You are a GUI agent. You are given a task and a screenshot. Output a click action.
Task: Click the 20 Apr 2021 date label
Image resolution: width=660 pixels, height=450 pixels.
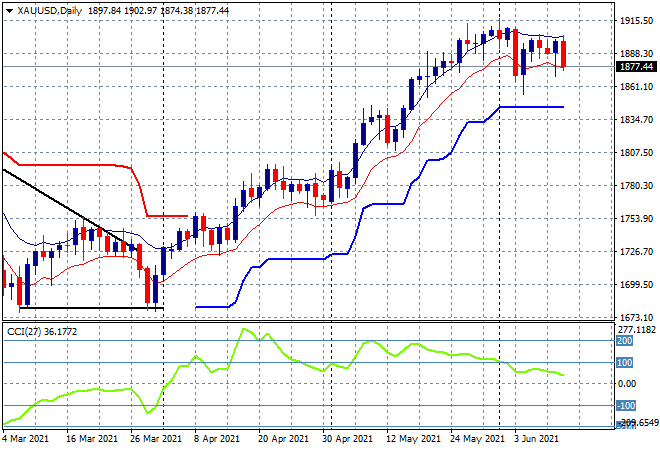tap(284, 439)
